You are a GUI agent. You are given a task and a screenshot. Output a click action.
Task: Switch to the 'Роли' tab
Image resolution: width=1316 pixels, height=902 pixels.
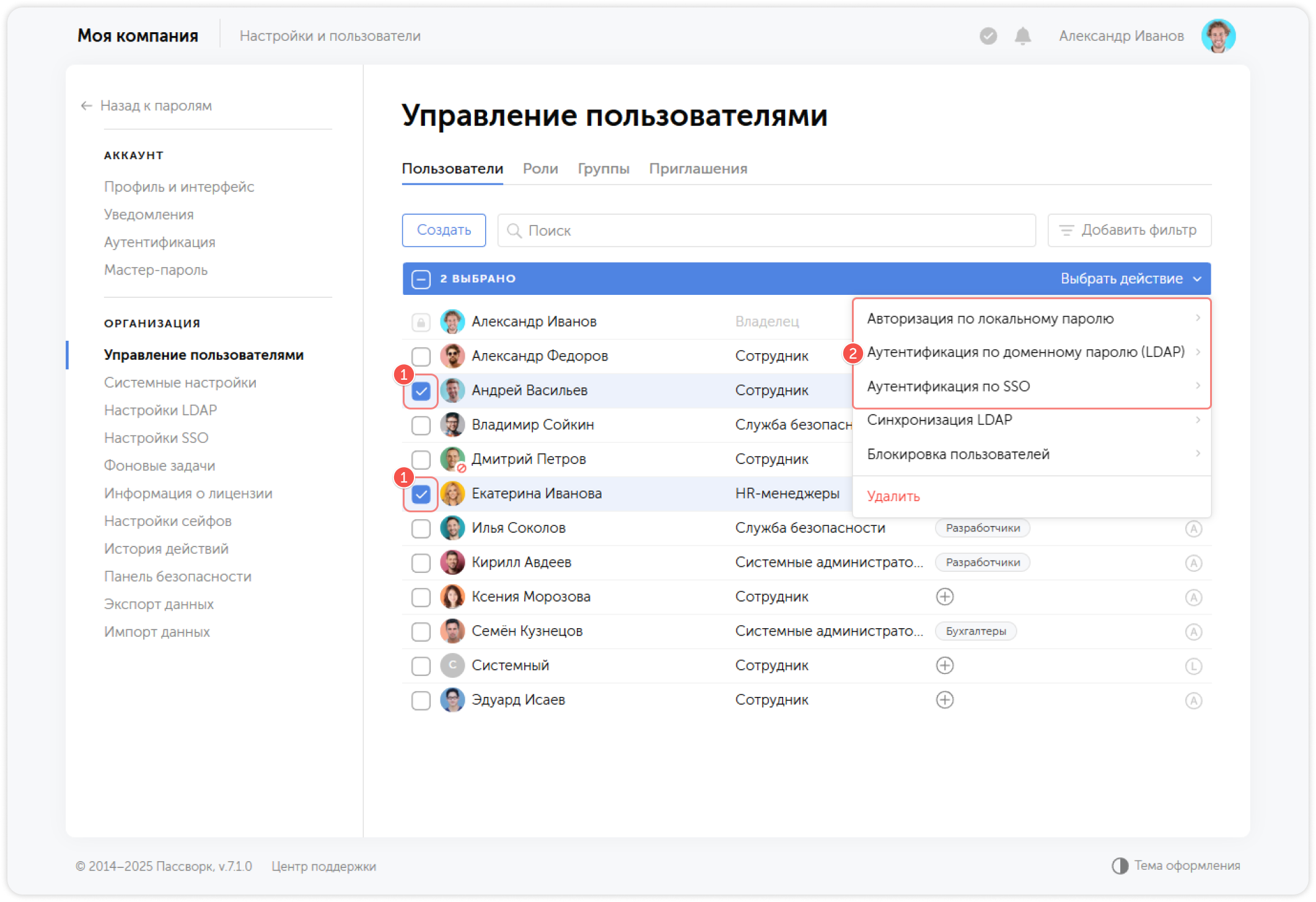tap(540, 168)
